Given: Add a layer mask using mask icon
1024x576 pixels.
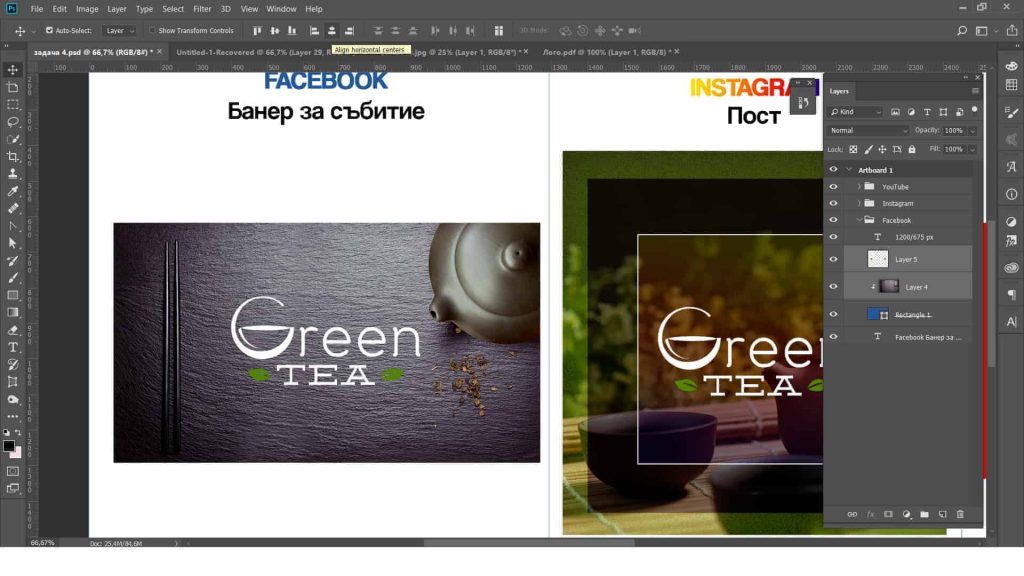Looking at the screenshot, I should (888, 515).
